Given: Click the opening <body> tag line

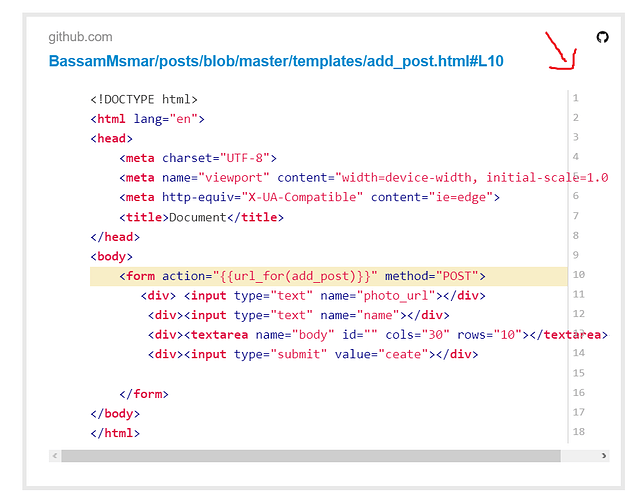Looking at the screenshot, I should coord(112,257).
